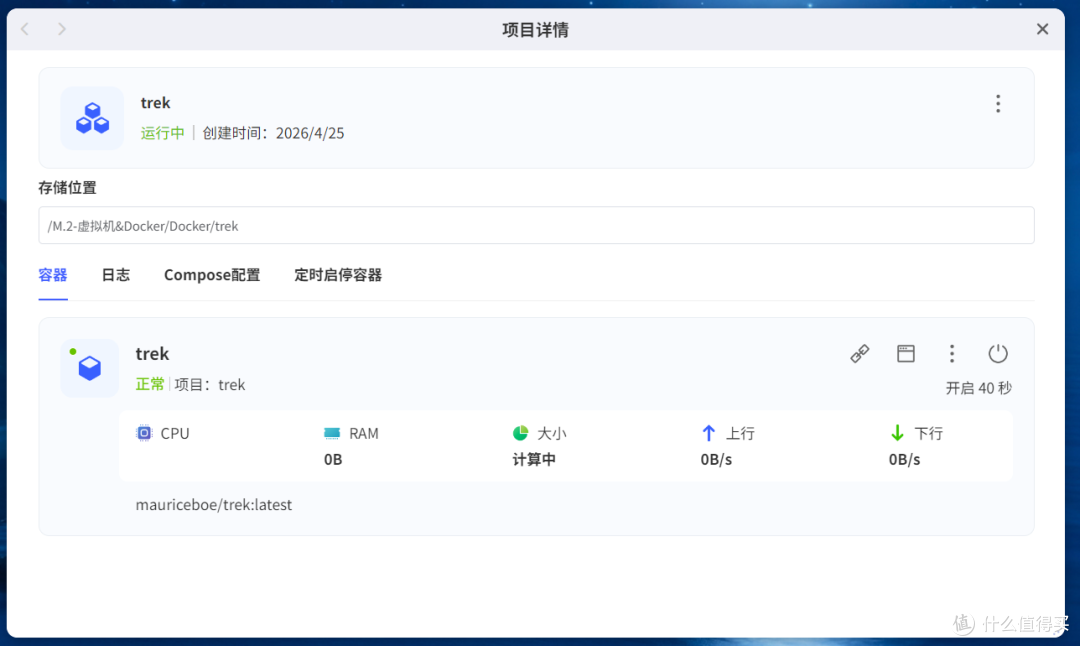Click the 大小 pie chart icon
The width and height of the screenshot is (1080, 646).
[520, 433]
